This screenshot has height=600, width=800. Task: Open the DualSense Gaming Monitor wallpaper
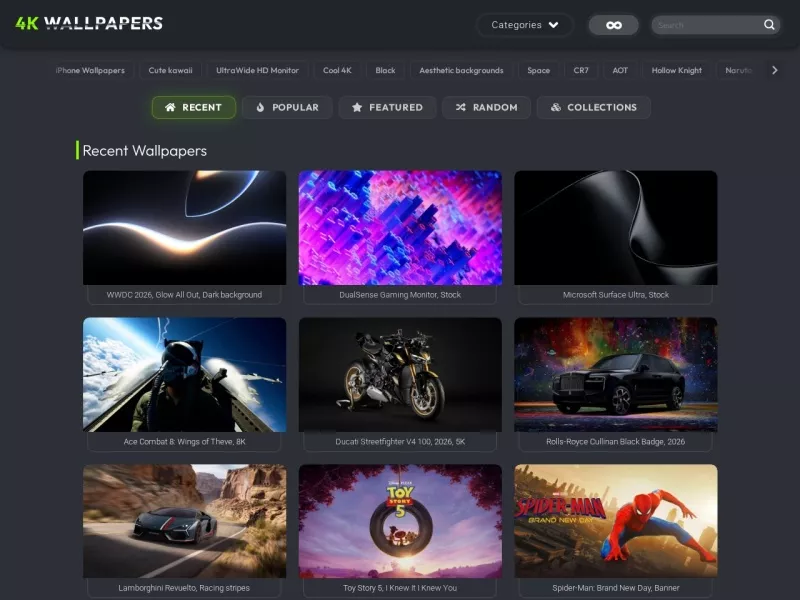click(400, 228)
